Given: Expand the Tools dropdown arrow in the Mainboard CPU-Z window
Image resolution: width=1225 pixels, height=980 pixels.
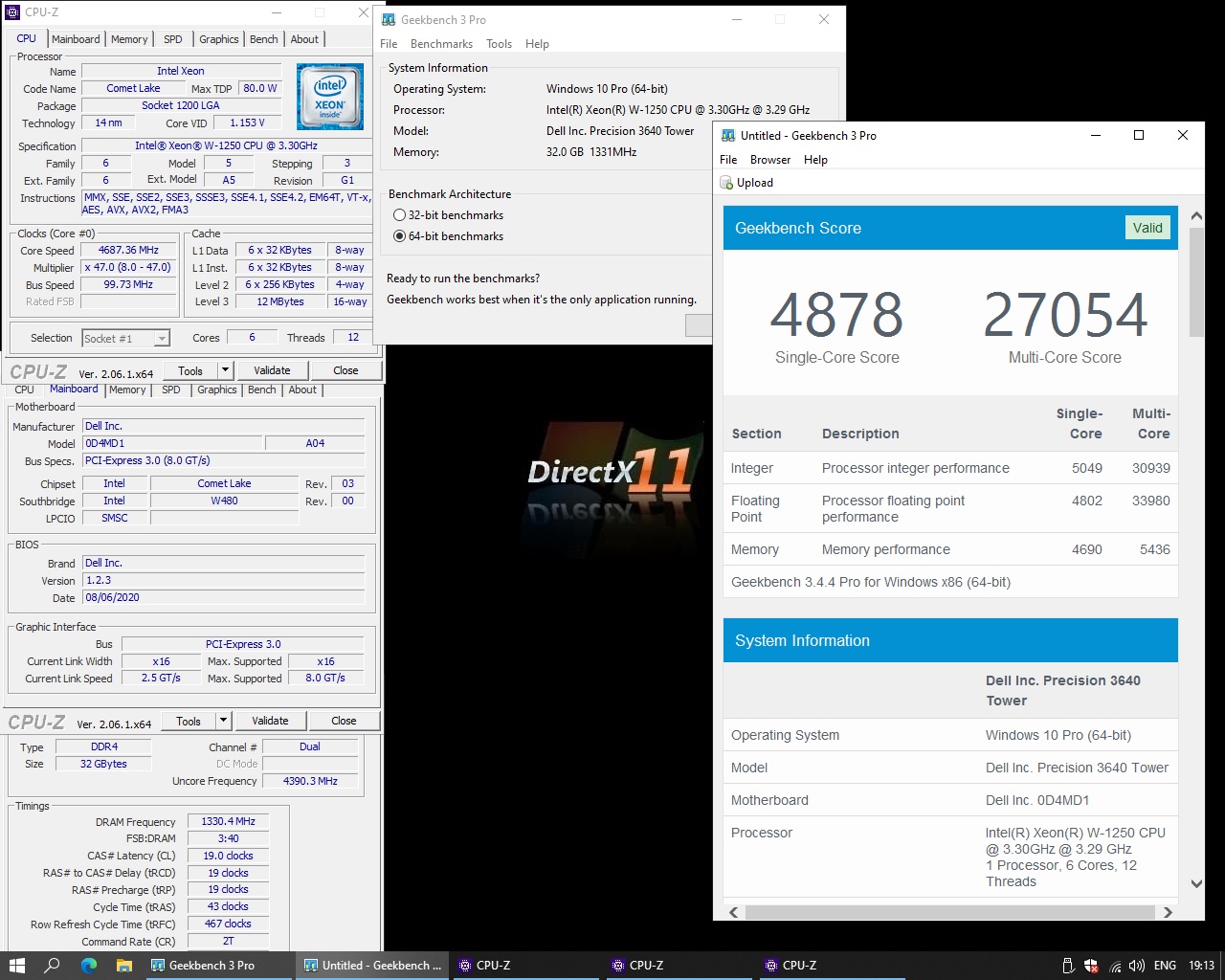Looking at the screenshot, I should [x=223, y=721].
